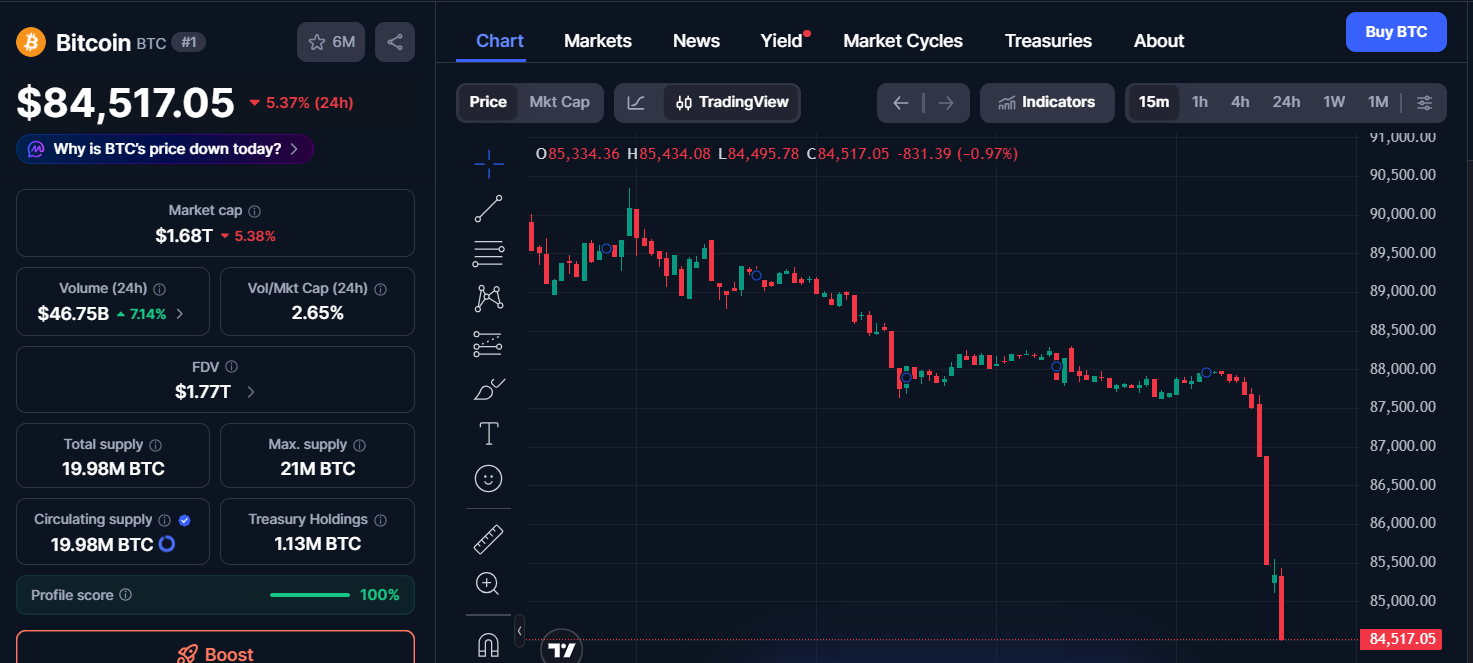Open the Market Cycles tab
The image size is (1473, 663).
pyautogui.click(x=903, y=41)
